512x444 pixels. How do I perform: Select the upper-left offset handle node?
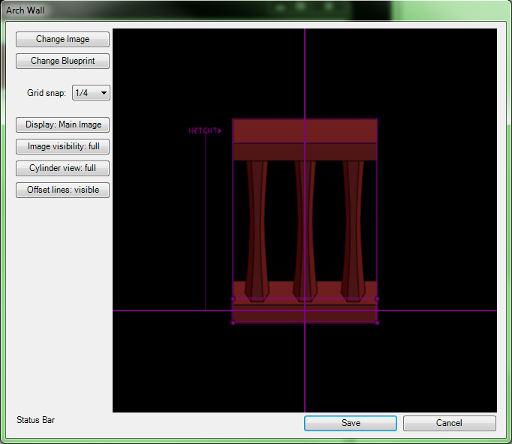pyautogui.click(x=233, y=299)
